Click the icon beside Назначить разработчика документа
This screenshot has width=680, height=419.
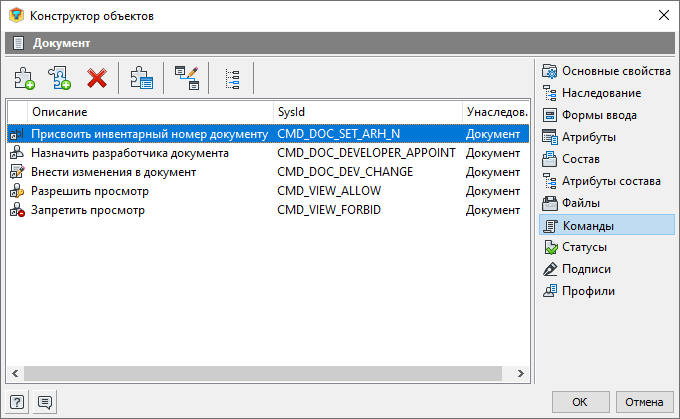click(x=17, y=153)
